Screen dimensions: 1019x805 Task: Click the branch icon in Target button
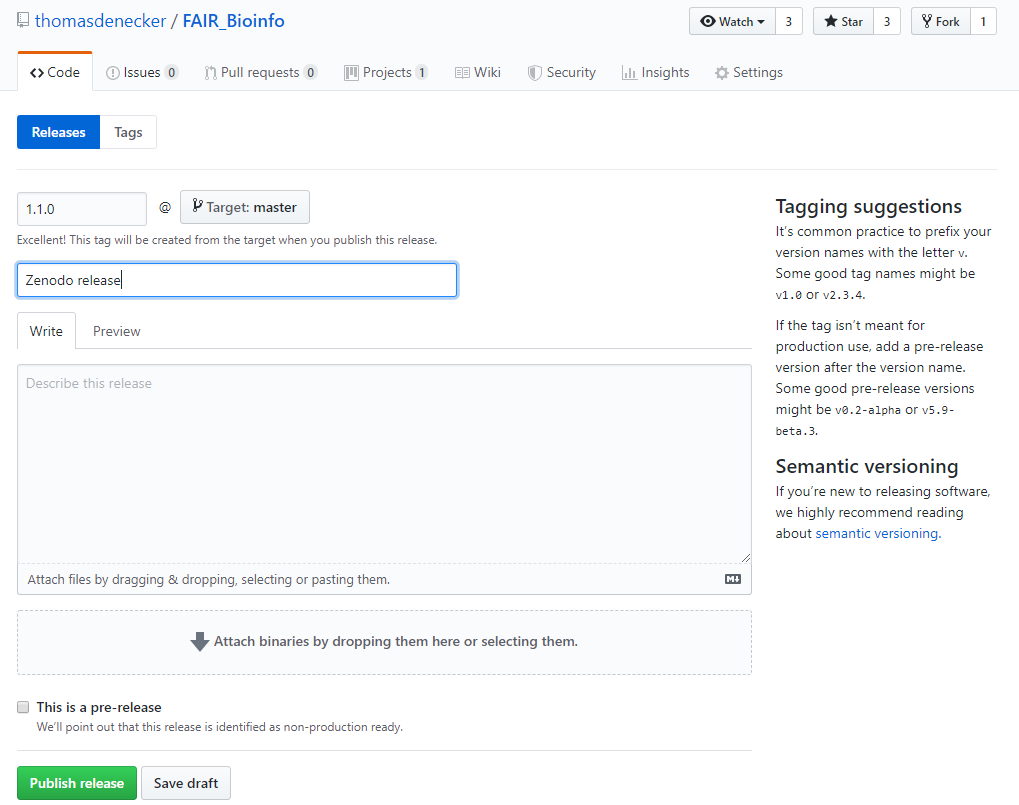point(198,206)
